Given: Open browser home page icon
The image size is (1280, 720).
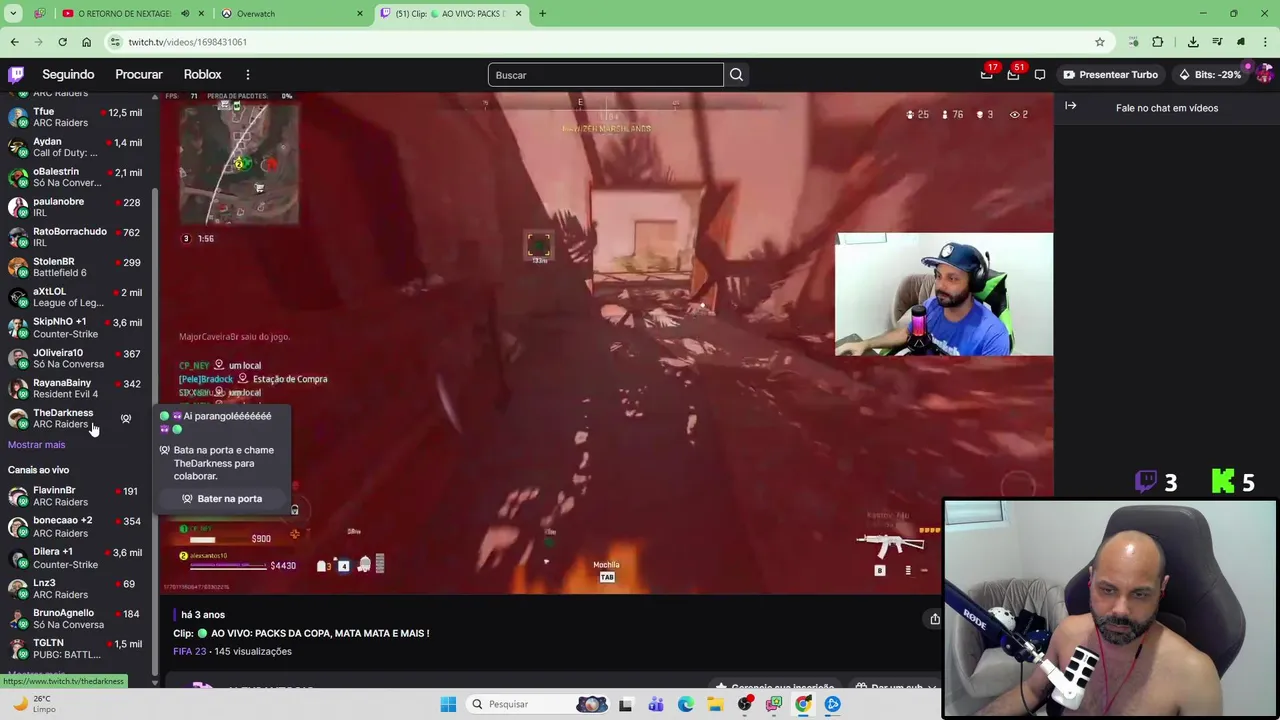Looking at the screenshot, I should pos(86,42).
